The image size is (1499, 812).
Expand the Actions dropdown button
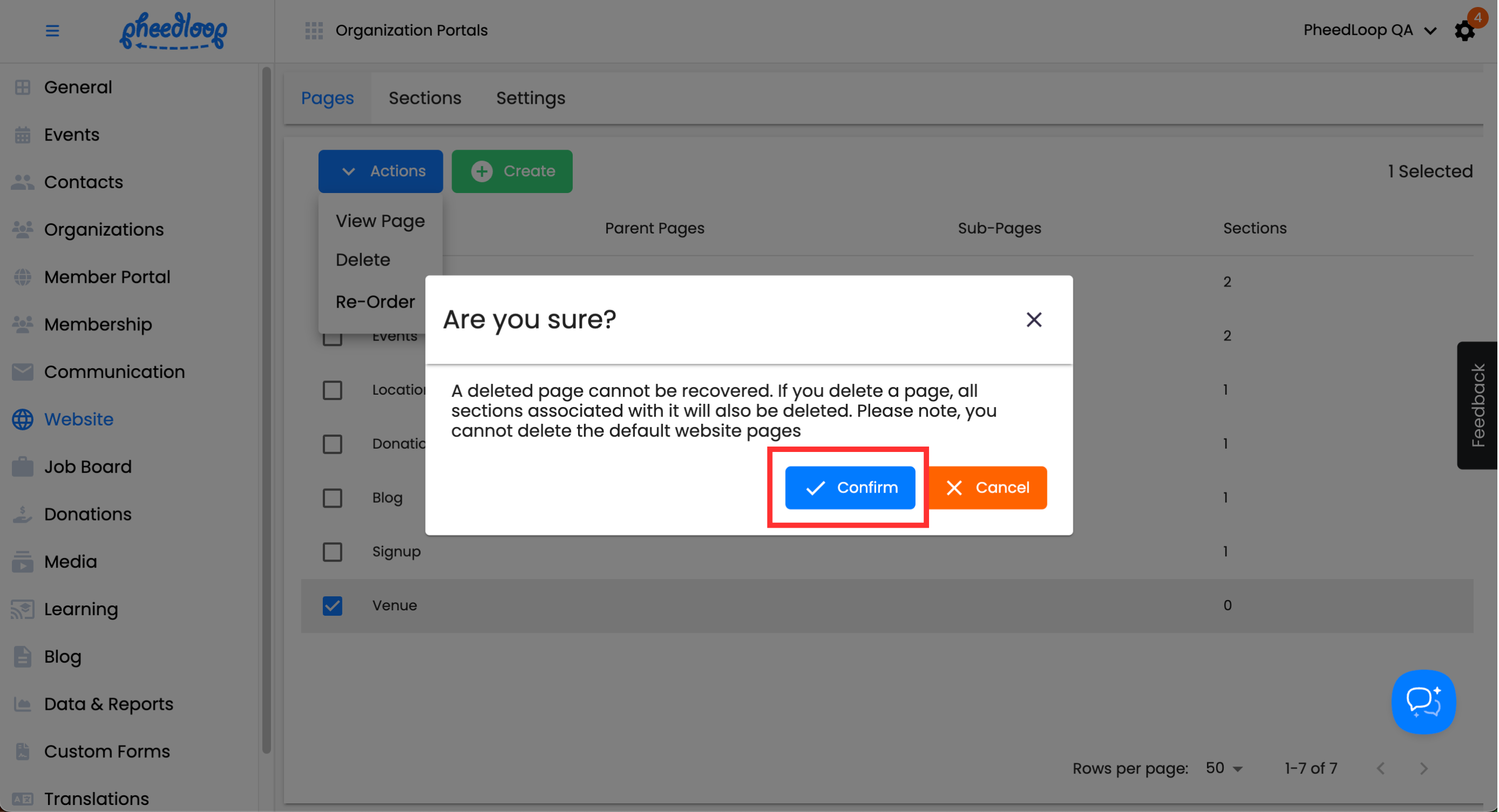coord(381,171)
